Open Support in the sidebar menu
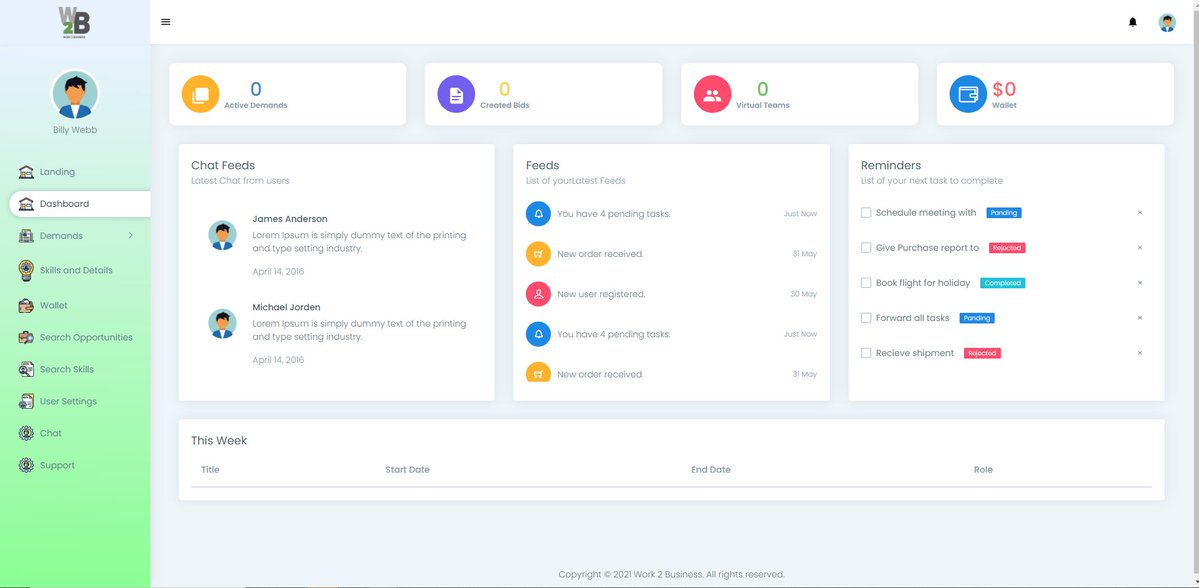1199x588 pixels. [57, 465]
